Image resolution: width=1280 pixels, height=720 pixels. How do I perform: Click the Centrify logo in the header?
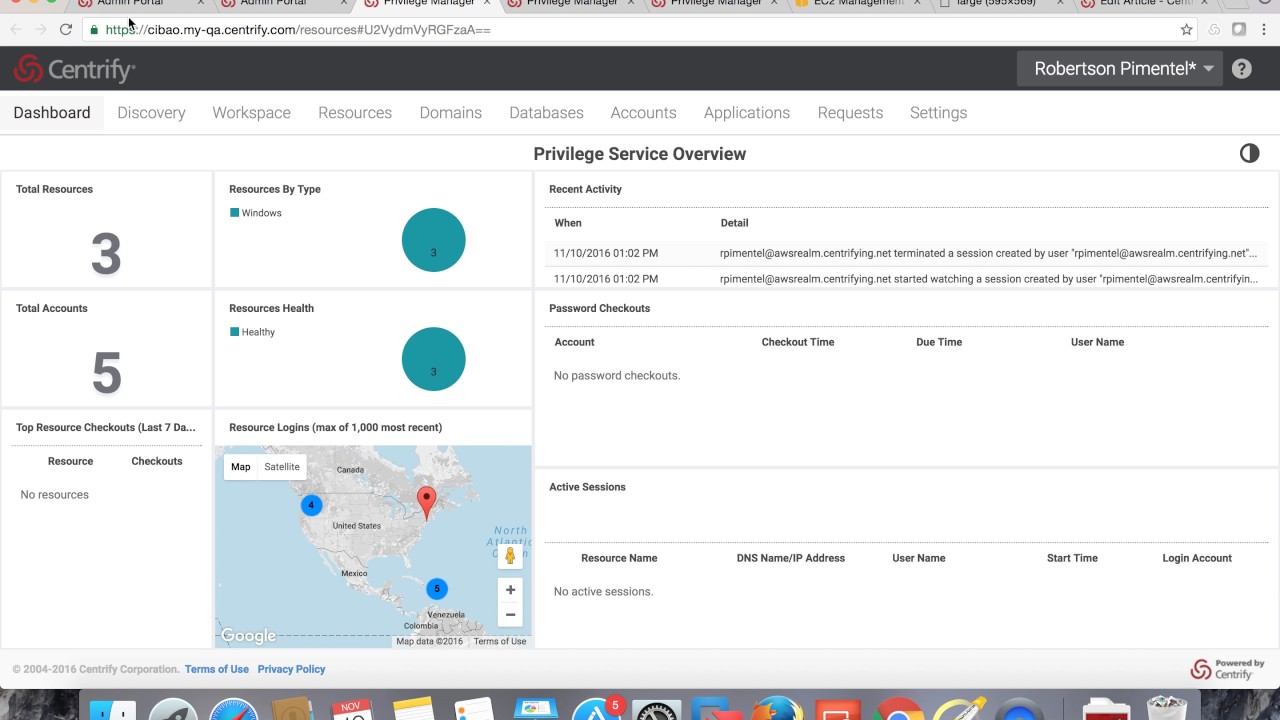point(74,69)
